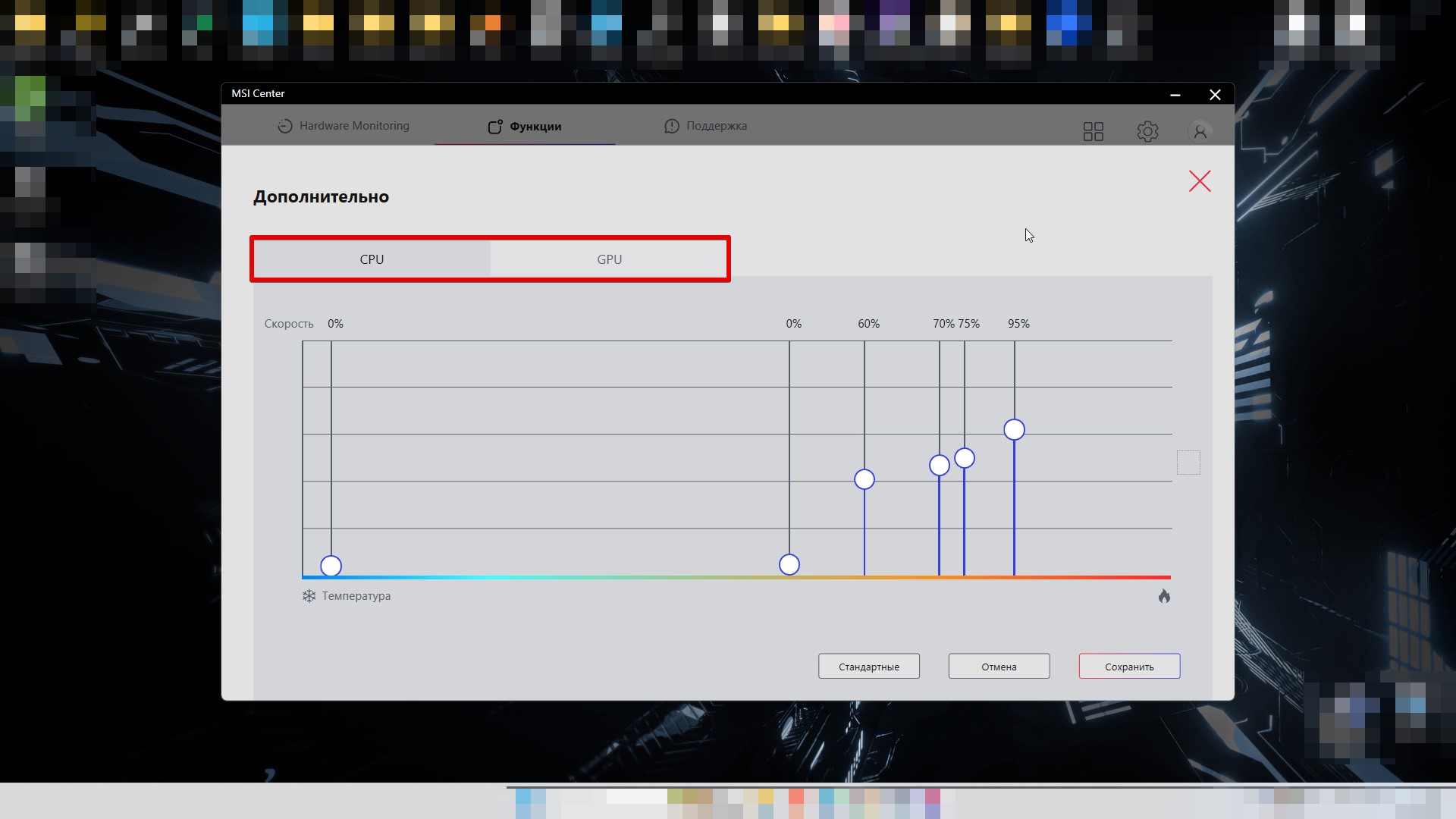The width and height of the screenshot is (1456, 819).
Task: Reset to Стандартные default settings
Action: 869,666
